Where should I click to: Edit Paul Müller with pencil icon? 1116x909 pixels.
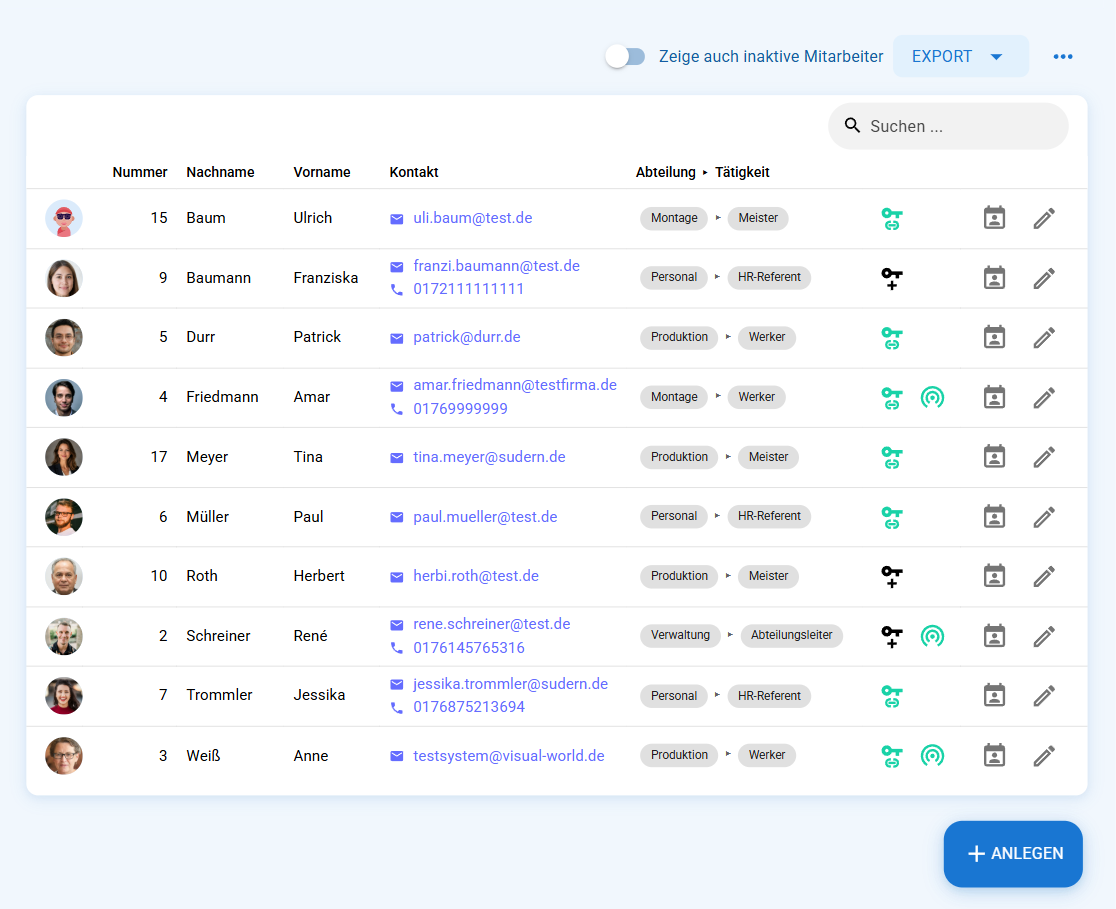click(x=1043, y=517)
